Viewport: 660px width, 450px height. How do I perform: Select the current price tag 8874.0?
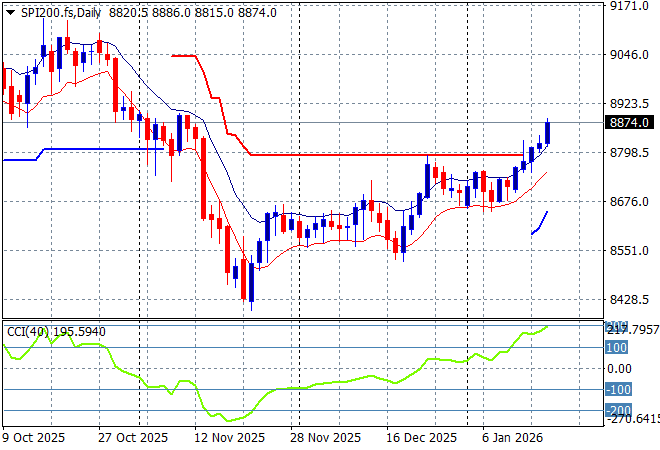pyautogui.click(x=629, y=122)
